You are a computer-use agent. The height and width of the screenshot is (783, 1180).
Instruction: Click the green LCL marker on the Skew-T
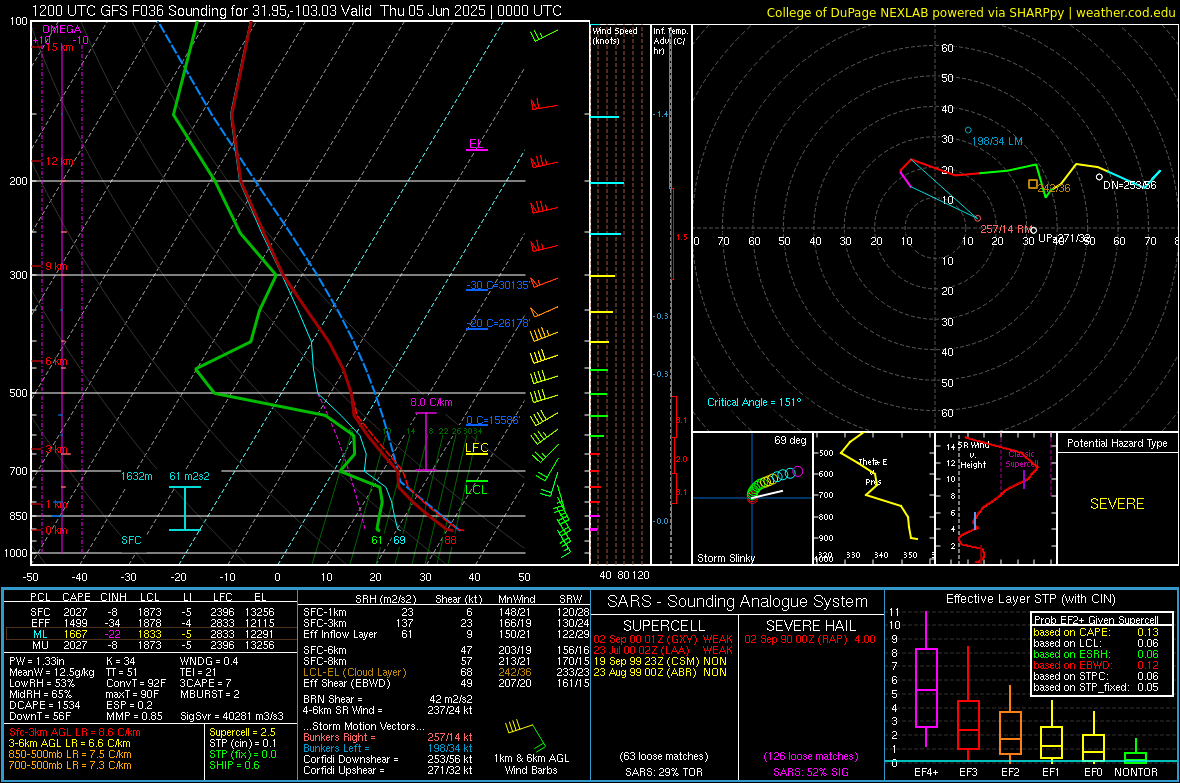click(476, 488)
